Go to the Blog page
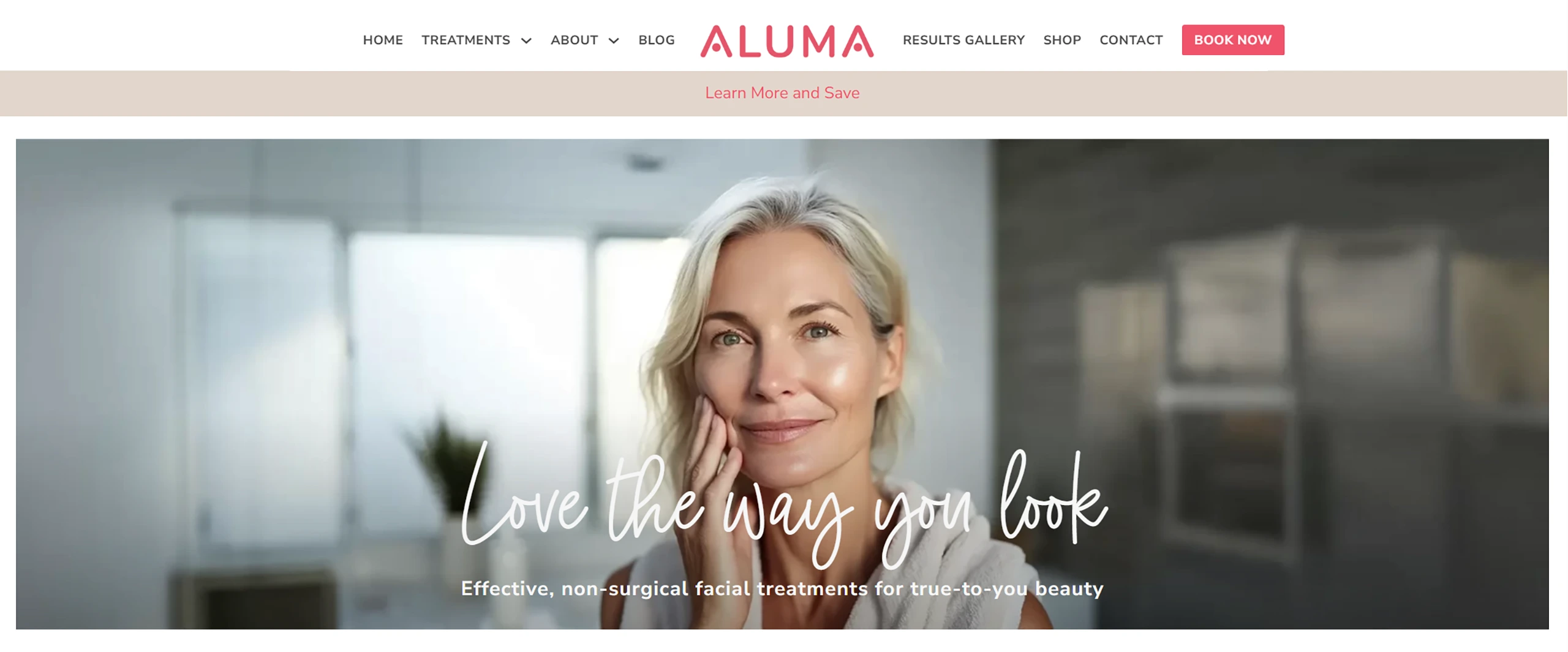The image size is (1568, 652). 657,40
